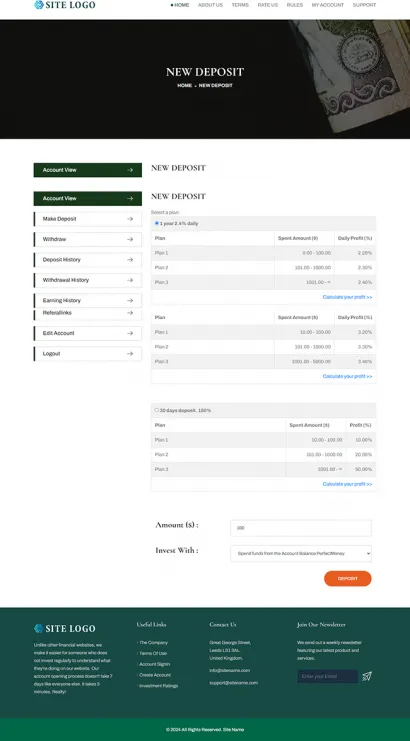Click the '3.20%' daily profit cell
410x741 pixels.
[x=355, y=332]
